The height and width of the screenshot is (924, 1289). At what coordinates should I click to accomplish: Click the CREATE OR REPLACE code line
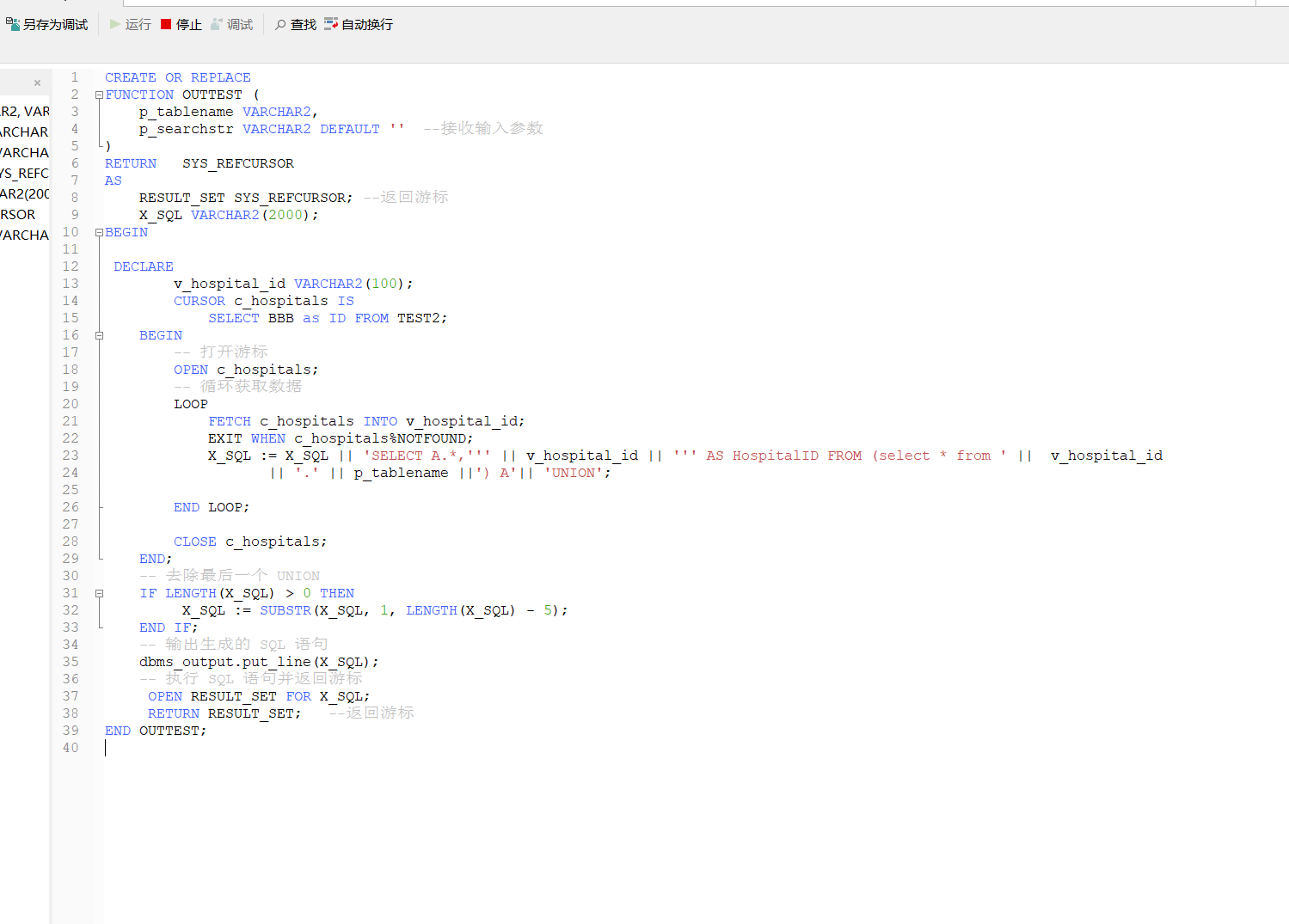pyautogui.click(x=178, y=77)
